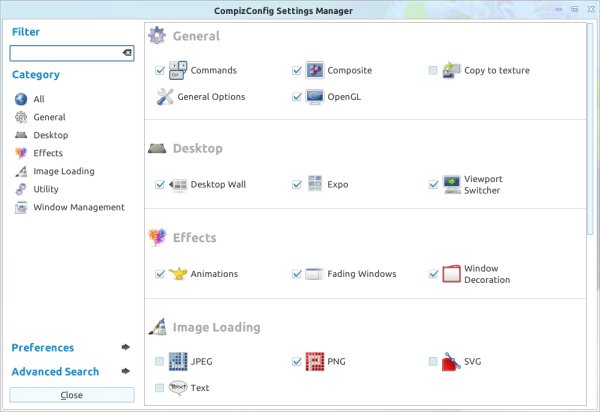
Task: Clear the filter field using the erase icon
Action: 127,53
